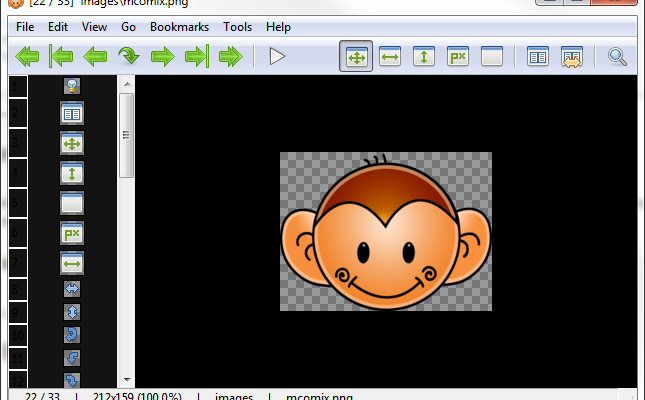Select thumbnail 11 rotate left icon
645x400 pixels.
point(72,358)
